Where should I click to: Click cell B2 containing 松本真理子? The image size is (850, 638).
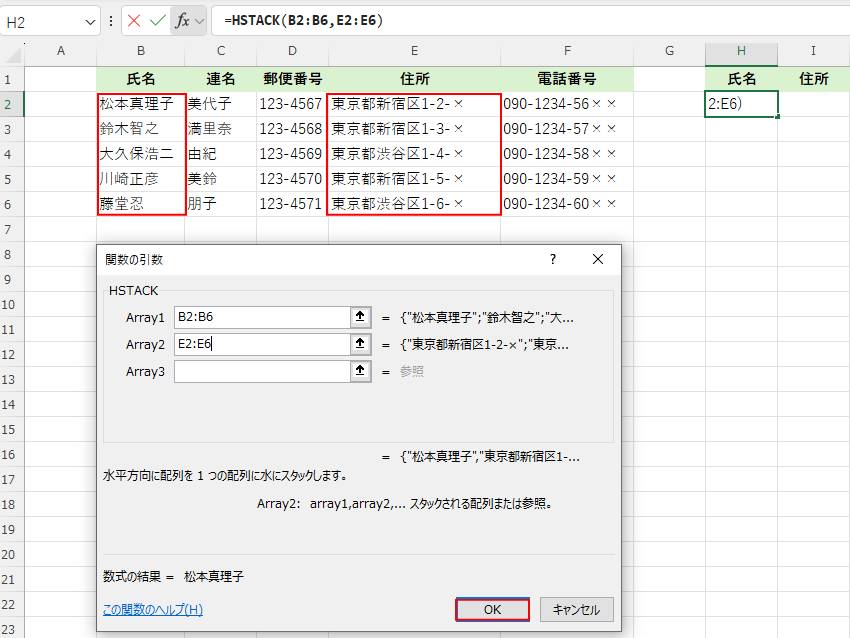click(x=141, y=103)
